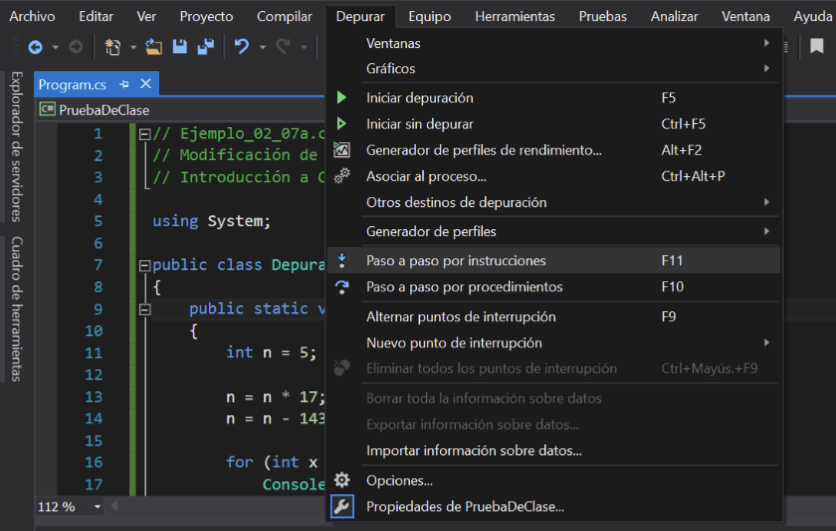Click the C# class icon beside PruebaDeClase
Image resolution: width=836 pixels, height=531 pixels.
click(x=47, y=110)
